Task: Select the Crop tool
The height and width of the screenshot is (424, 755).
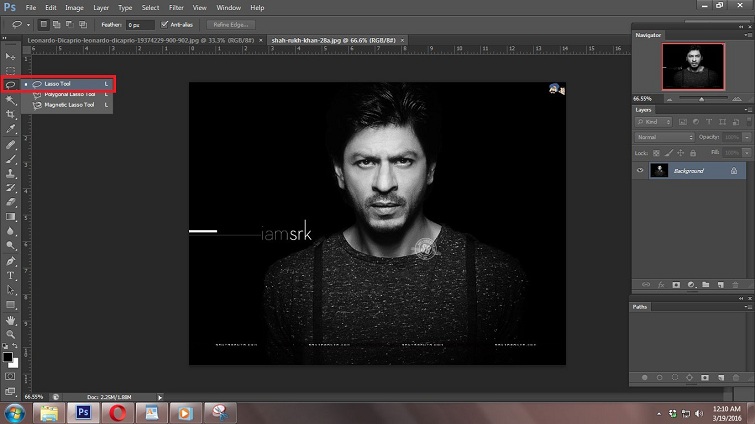Action: [x=11, y=115]
